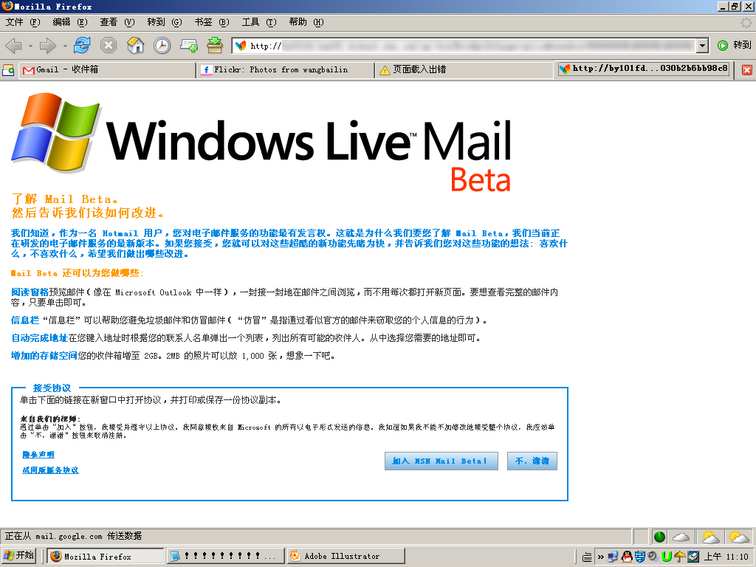Click the Firefox throbber icon in the menu bar
The image size is (756, 567).
click(746, 23)
